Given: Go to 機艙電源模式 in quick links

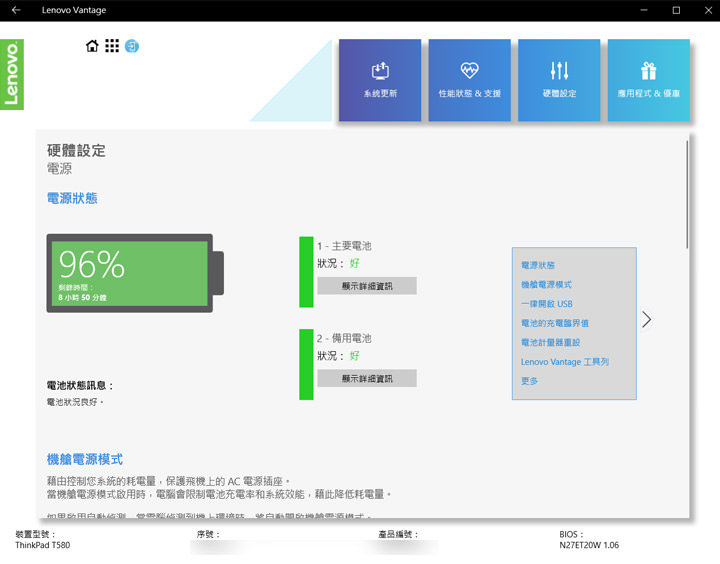Looking at the screenshot, I should click(x=546, y=285).
